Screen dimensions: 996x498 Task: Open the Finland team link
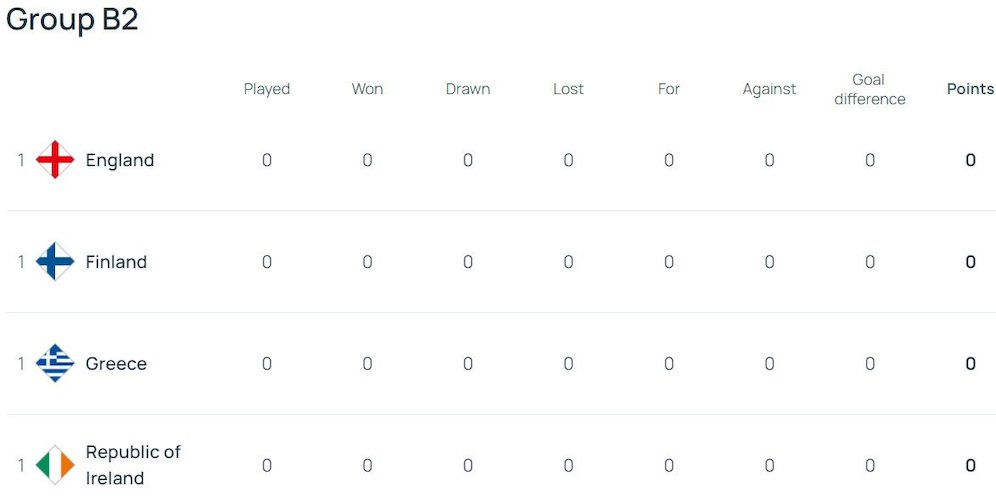point(116,262)
